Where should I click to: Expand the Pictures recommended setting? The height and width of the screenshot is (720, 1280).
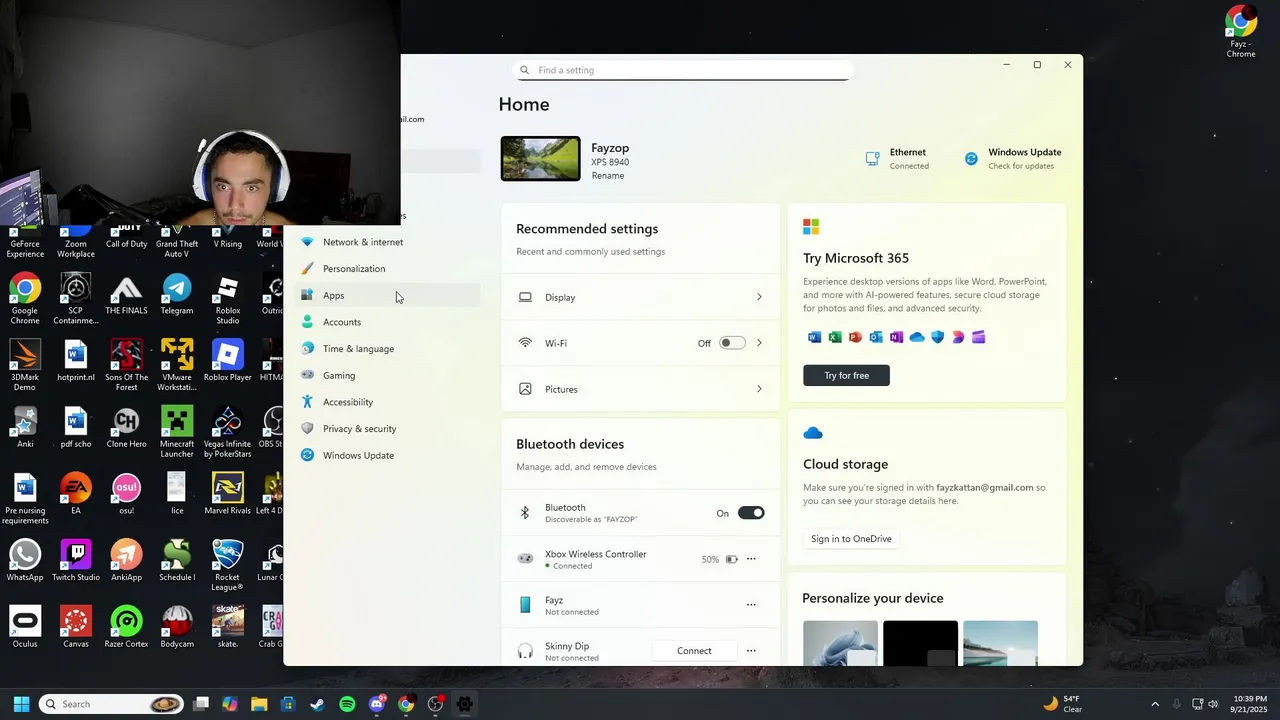click(x=640, y=389)
